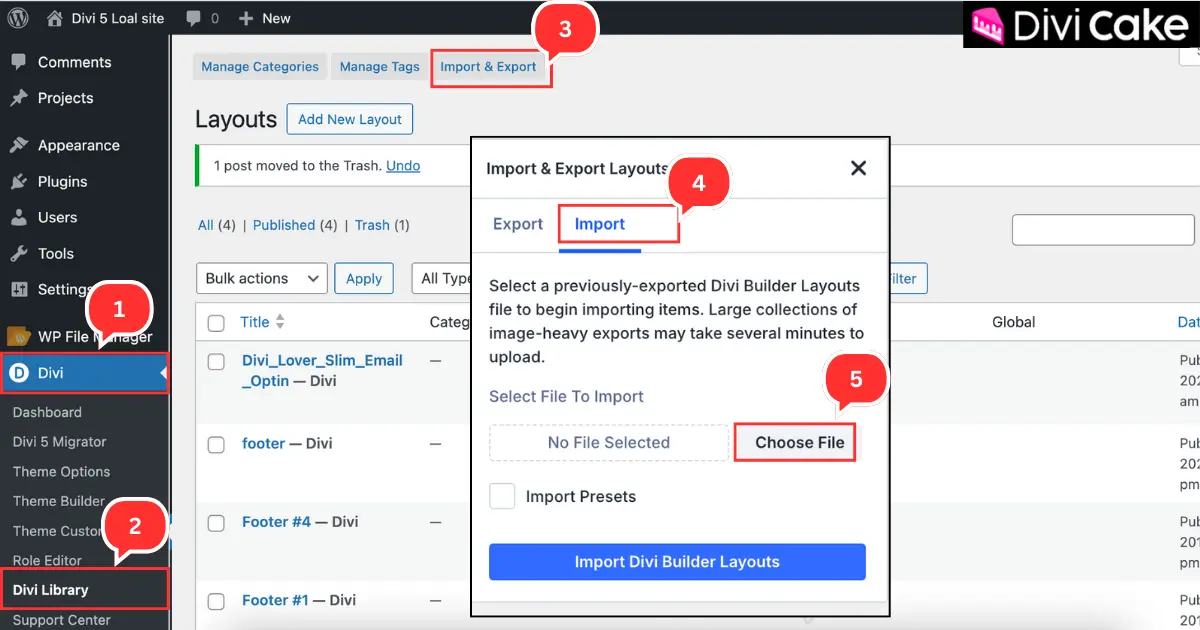Open the Footer #4 layout link
This screenshot has width=1200, height=630.
coord(277,522)
